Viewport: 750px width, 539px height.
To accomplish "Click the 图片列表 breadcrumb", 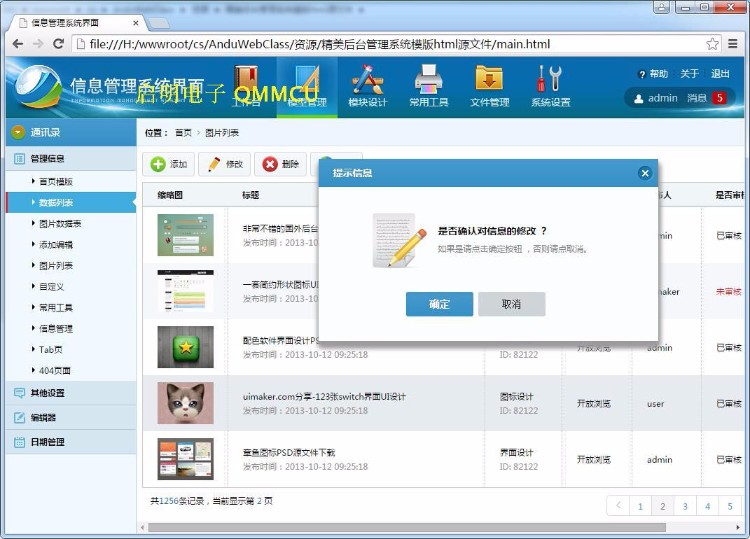I will pos(222,133).
